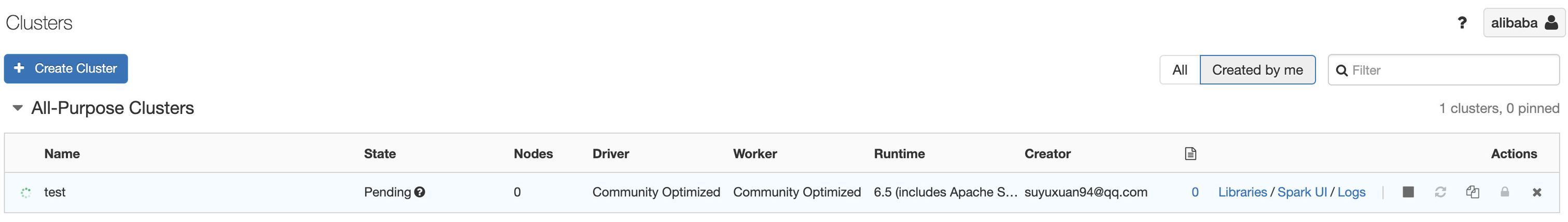Restart the test cluster using the refresh icon
This screenshot has height=222, width=1568.
(1440, 192)
